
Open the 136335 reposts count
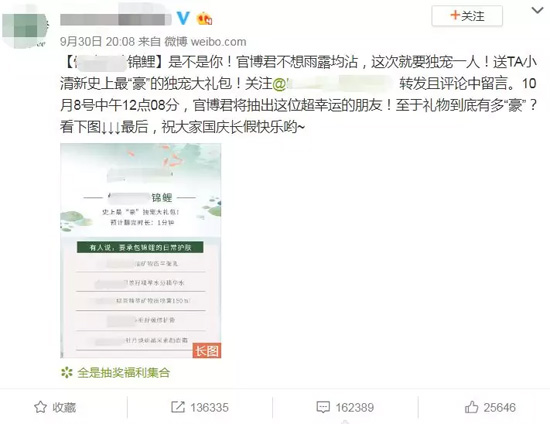(x=209, y=408)
